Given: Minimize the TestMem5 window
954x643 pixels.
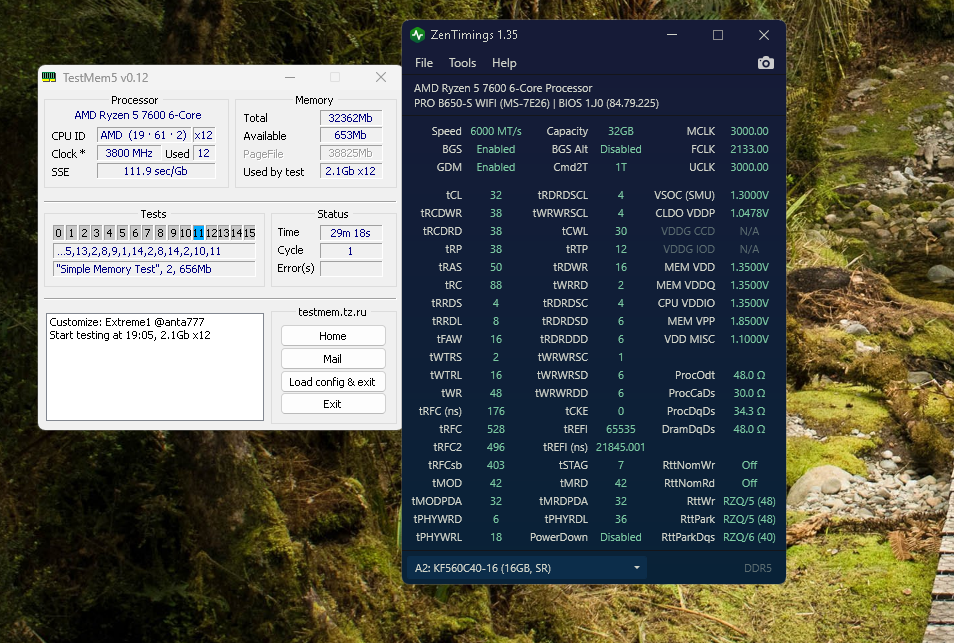Looking at the screenshot, I should coord(289,77).
